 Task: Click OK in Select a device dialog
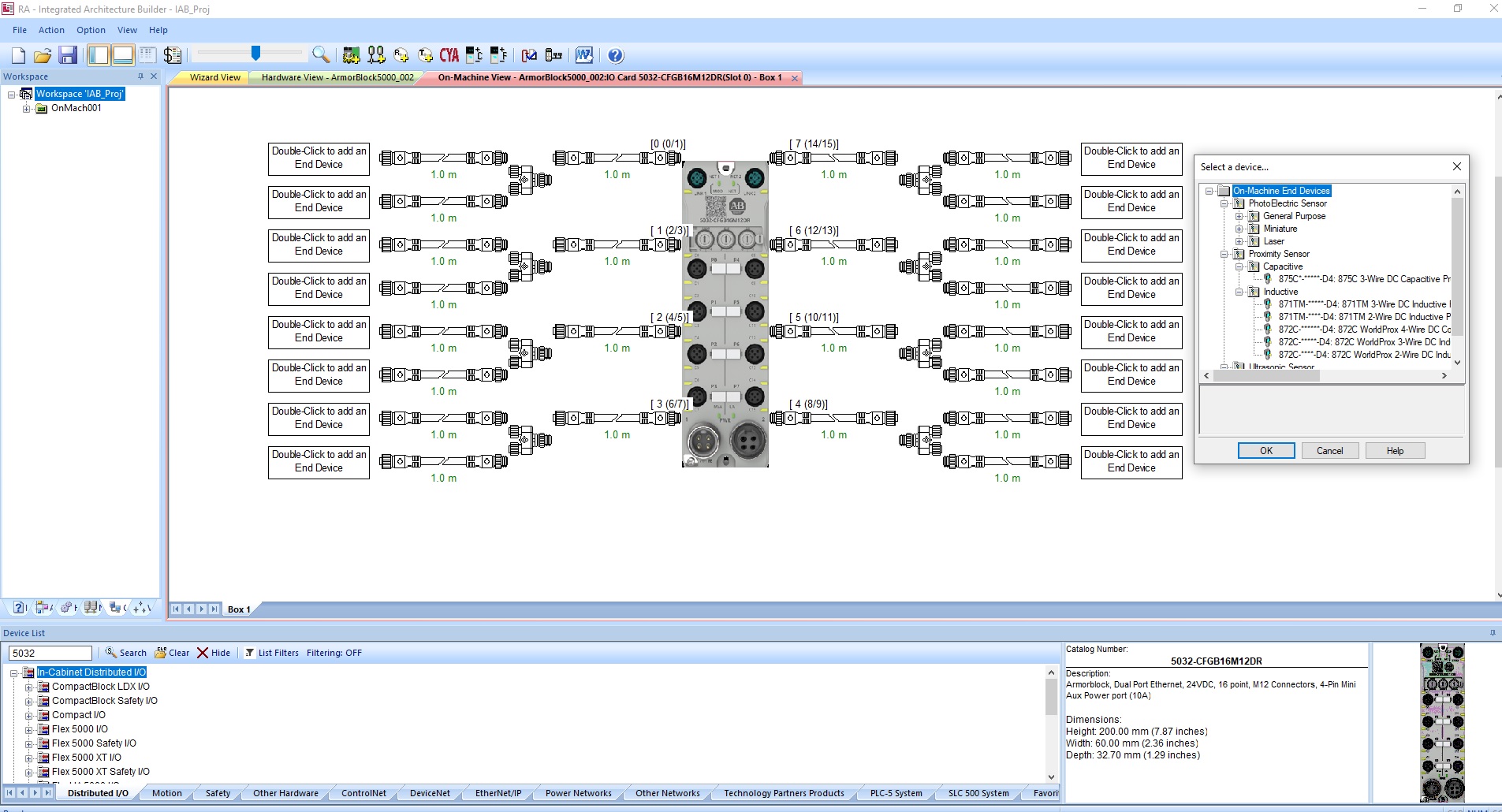click(1266, 451)
